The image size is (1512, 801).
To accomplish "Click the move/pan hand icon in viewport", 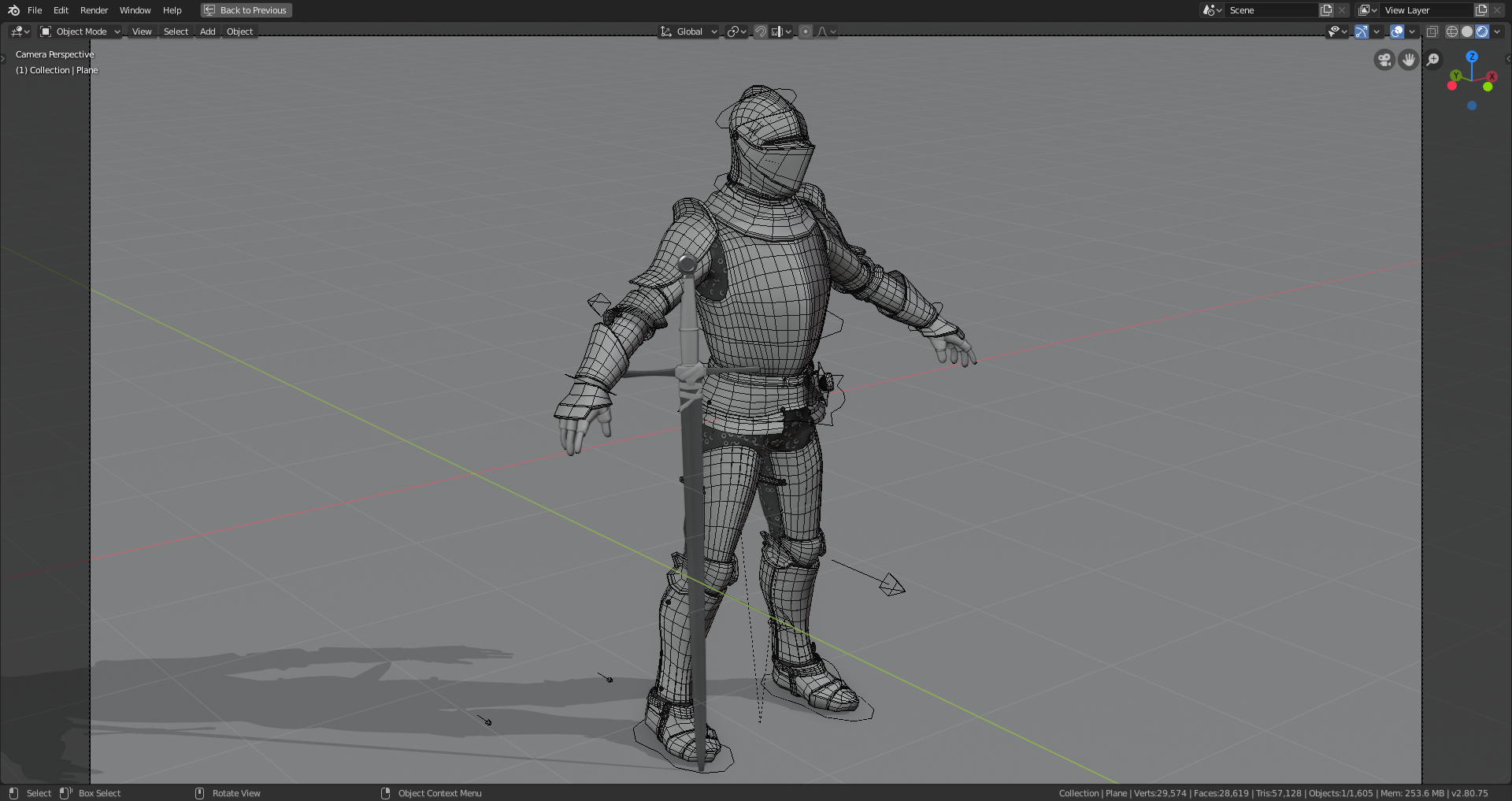I will [x=1408, y=59].
